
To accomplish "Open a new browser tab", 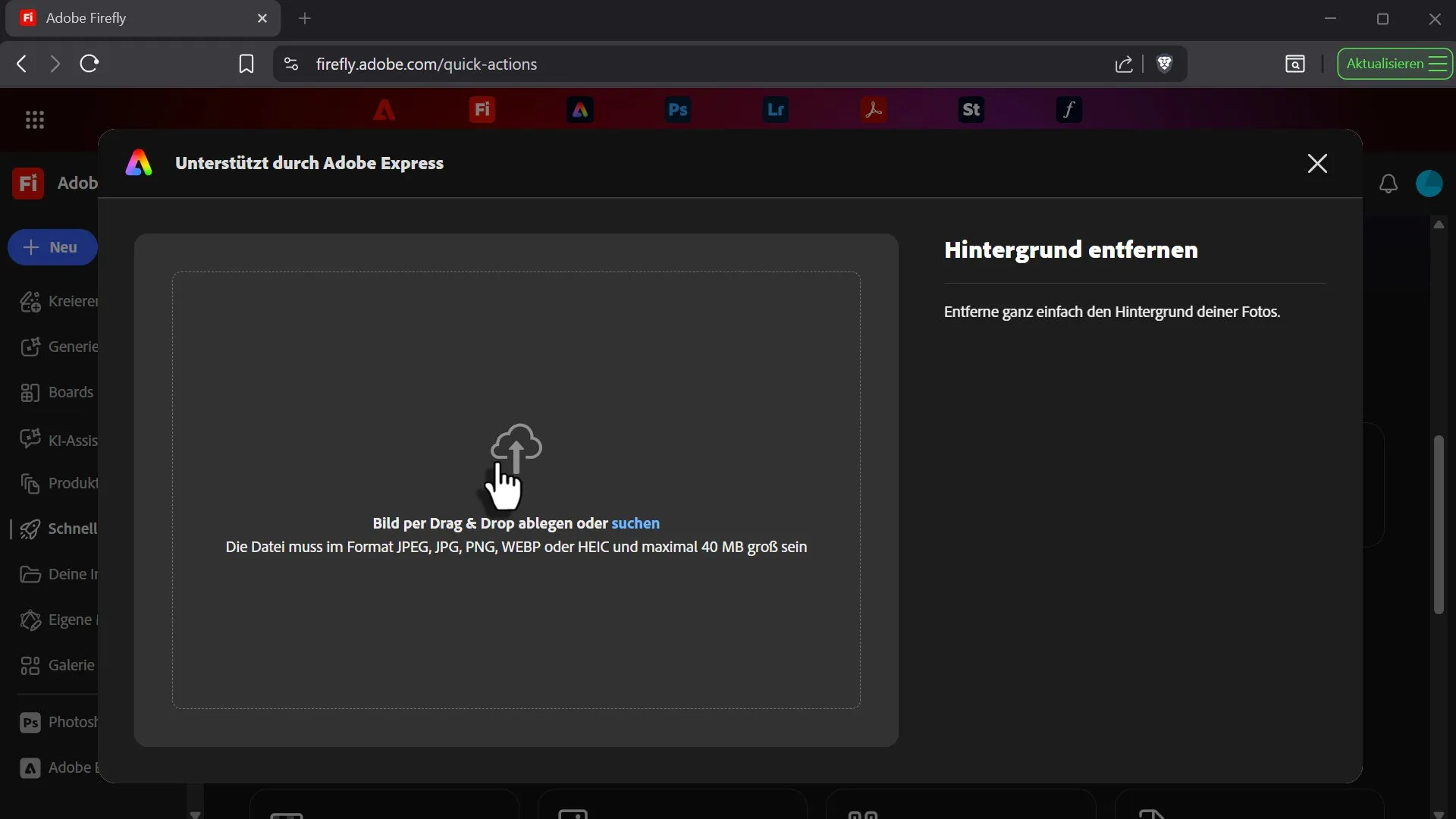I will (305, 18).
